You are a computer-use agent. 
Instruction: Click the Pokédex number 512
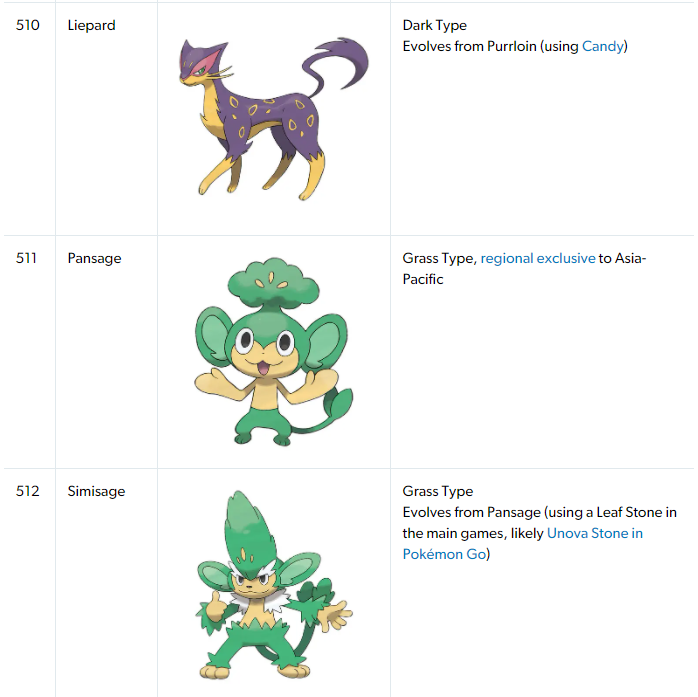pyautogui.click(x=28, y=491)
